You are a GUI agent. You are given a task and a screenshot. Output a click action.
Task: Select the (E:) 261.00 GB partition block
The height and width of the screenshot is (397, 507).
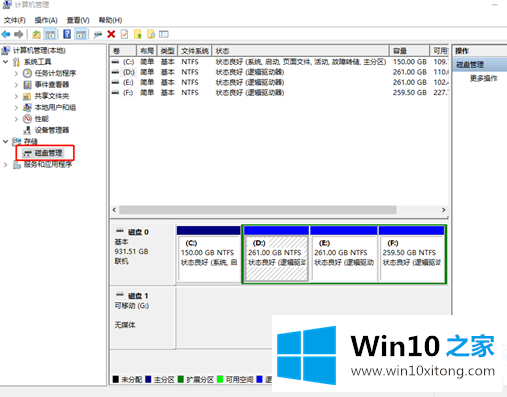click(x=344, y=254)
